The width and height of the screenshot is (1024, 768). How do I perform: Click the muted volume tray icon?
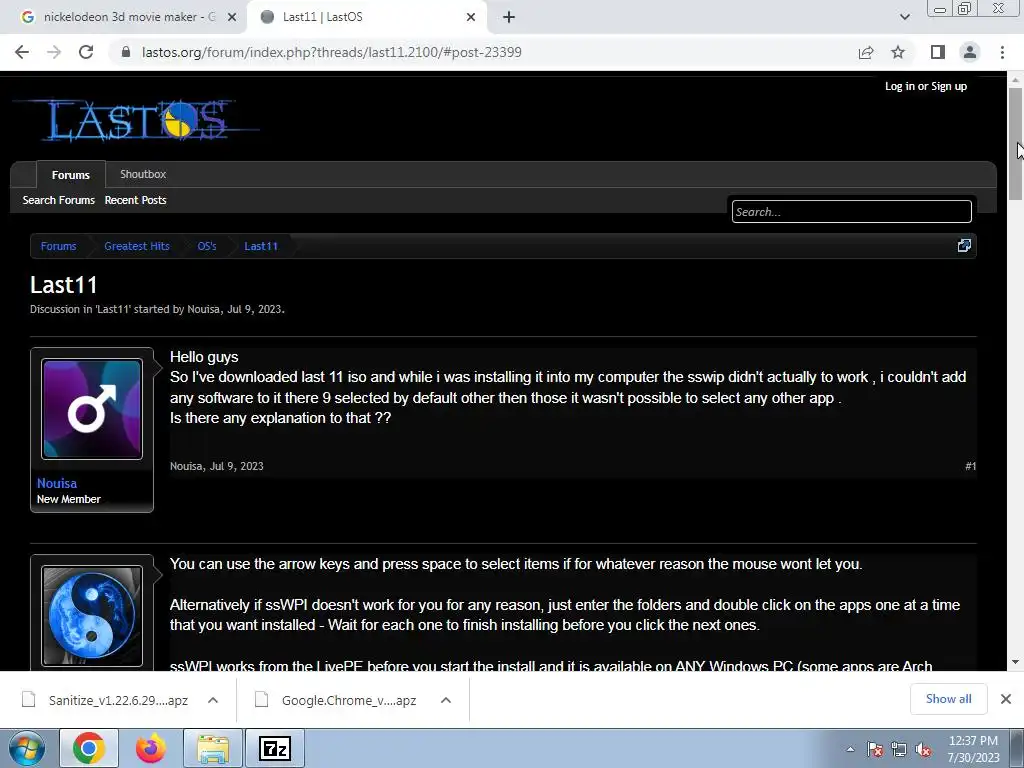click(923, 750)
